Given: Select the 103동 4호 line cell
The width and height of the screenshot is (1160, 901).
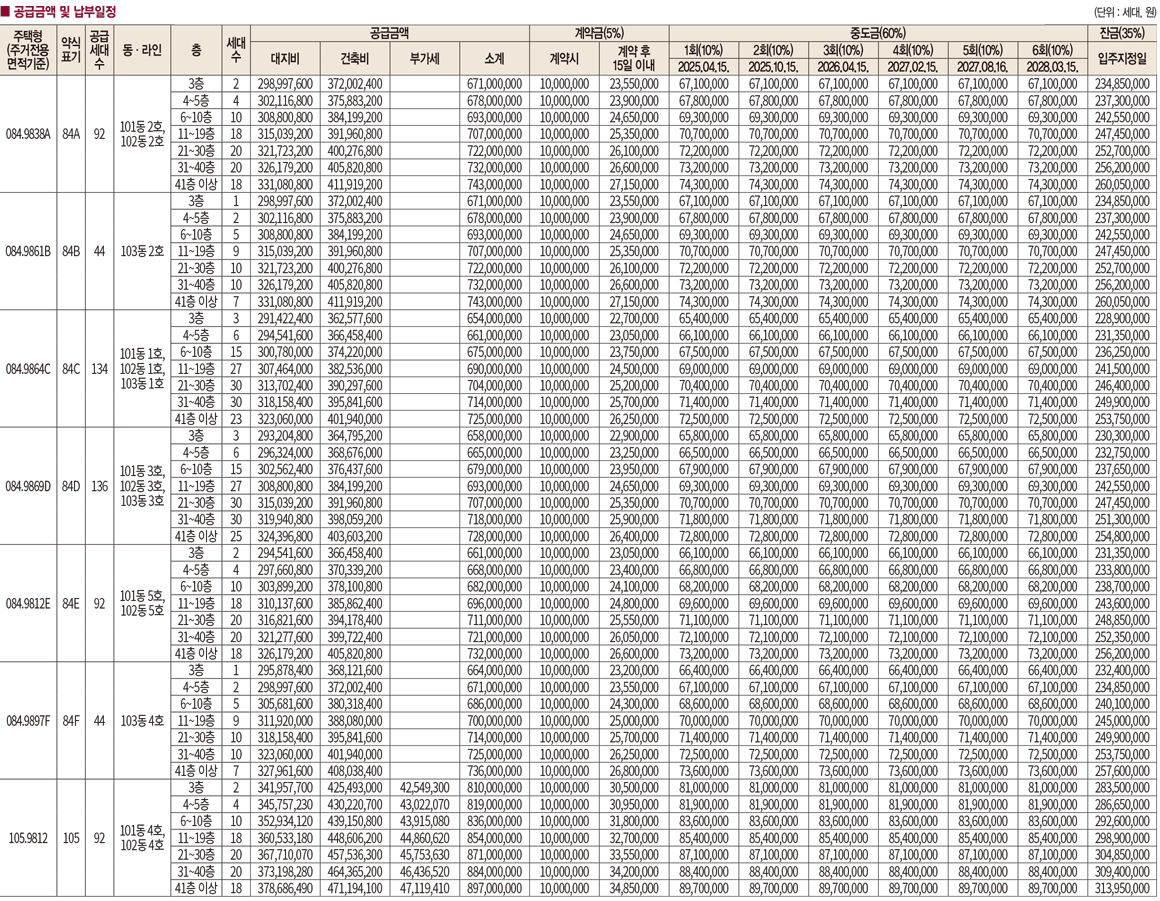Looking at the screenshot, I should click(141, 720).
